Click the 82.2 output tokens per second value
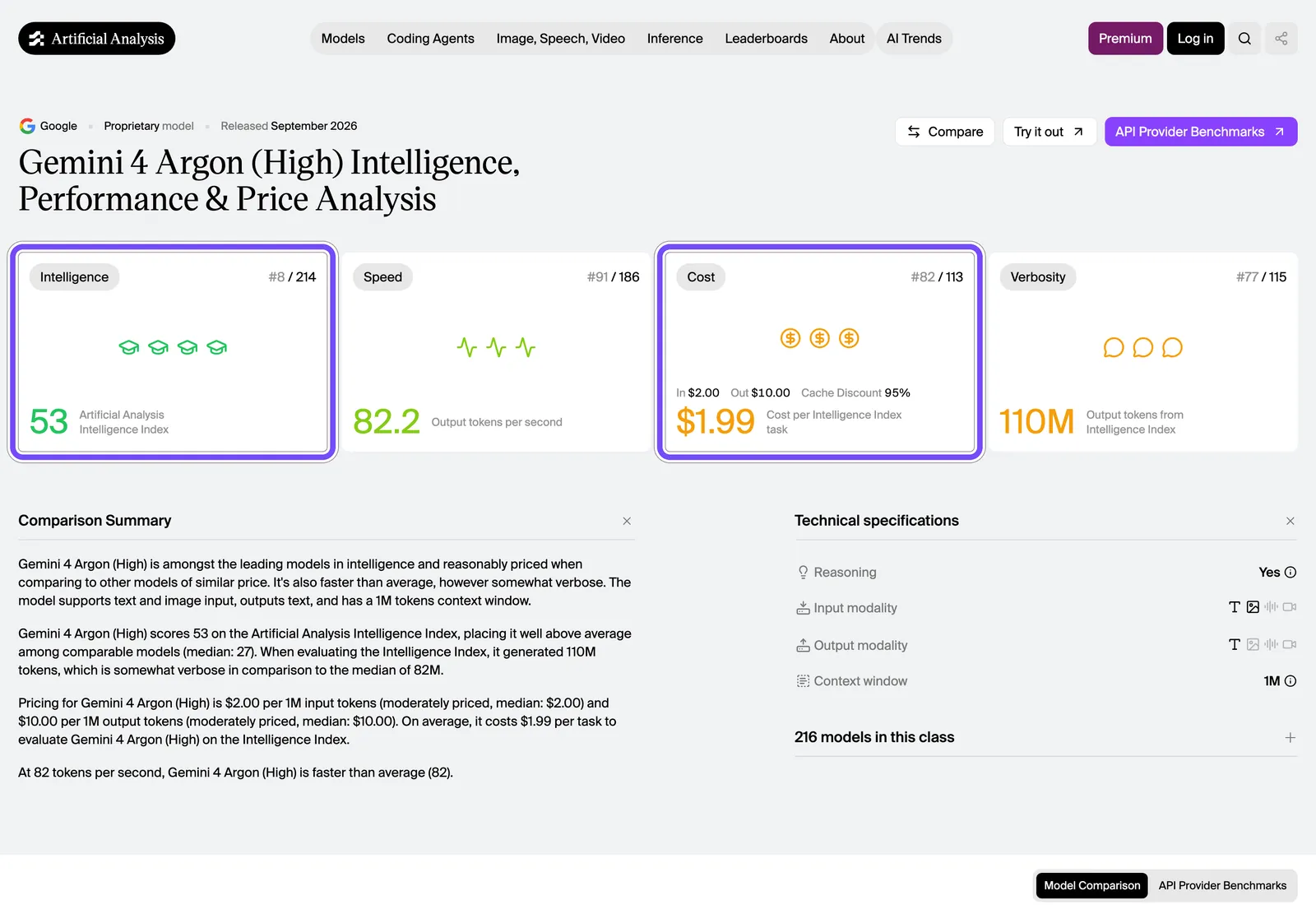This screenshot has height=914, width=1316. (387, 422)
